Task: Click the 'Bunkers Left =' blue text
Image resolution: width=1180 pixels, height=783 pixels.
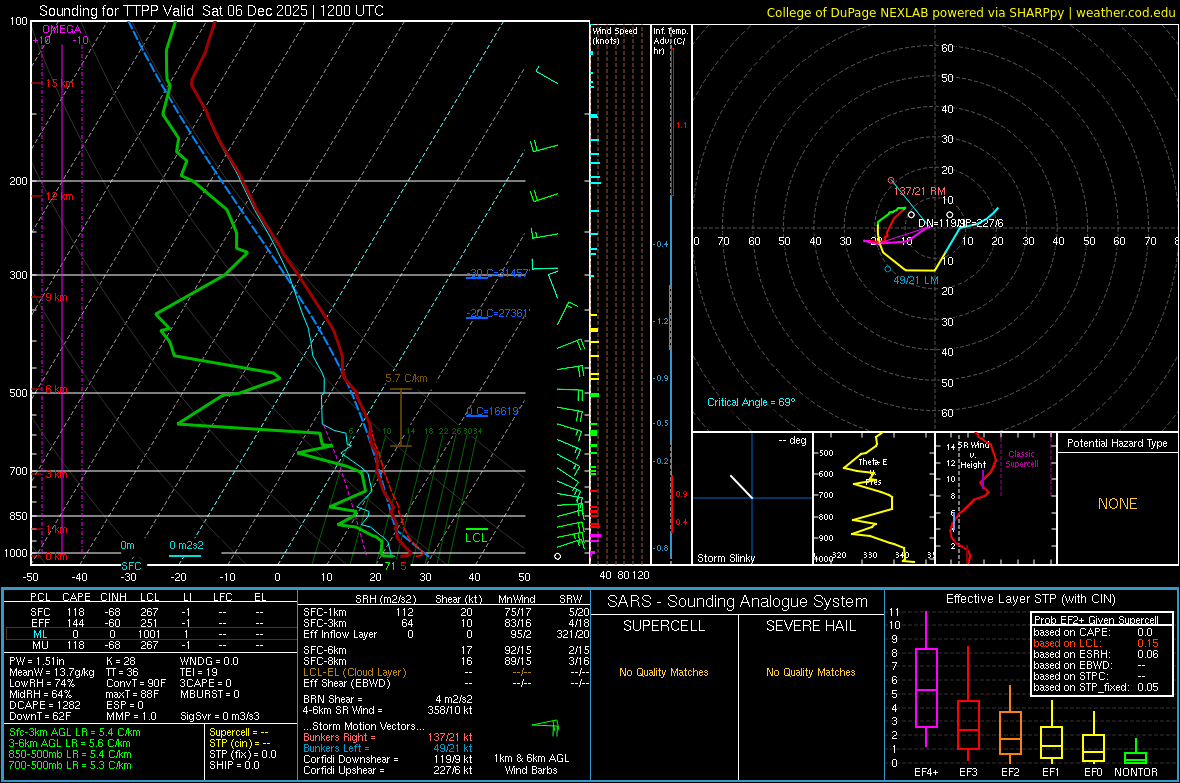Action: [336, 748]
